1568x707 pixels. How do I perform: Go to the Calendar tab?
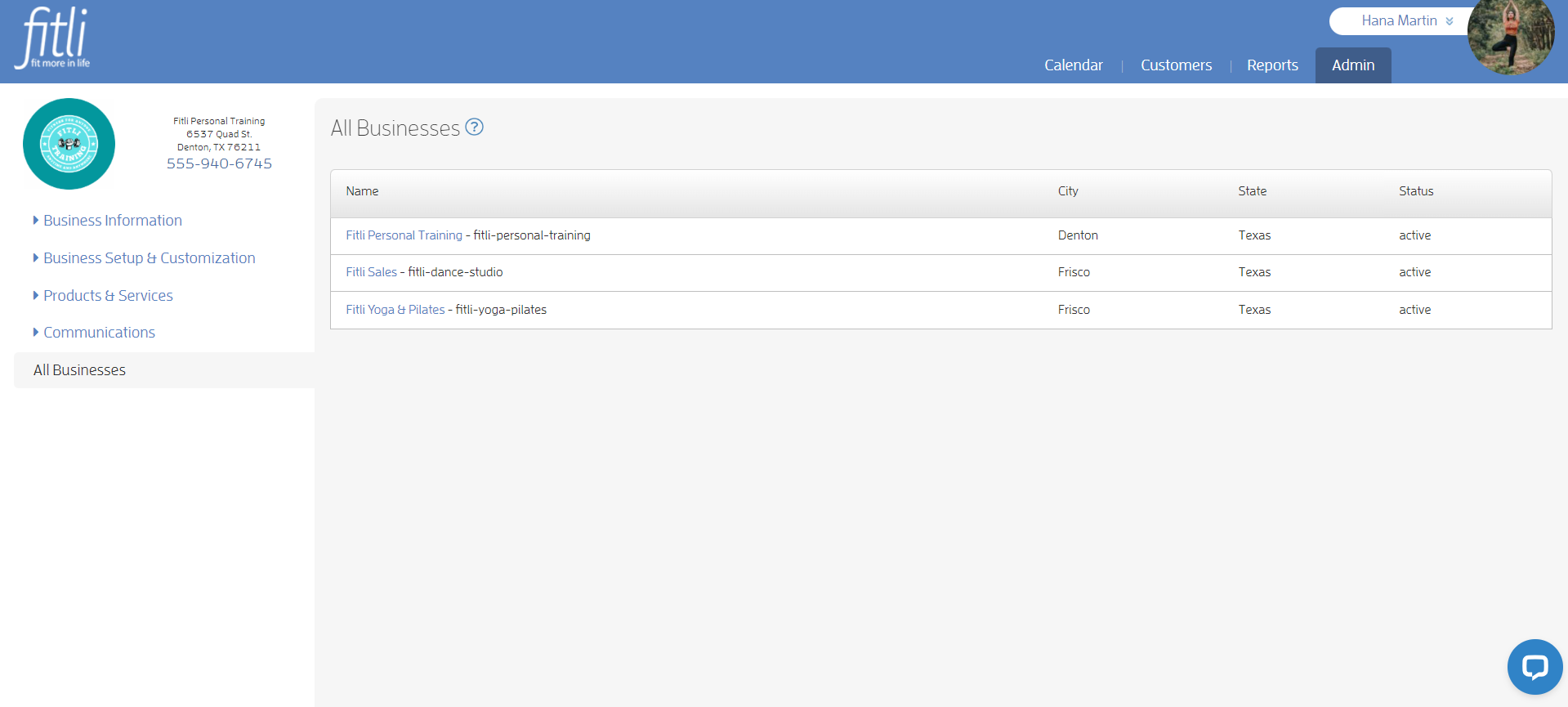[1073, 65]
